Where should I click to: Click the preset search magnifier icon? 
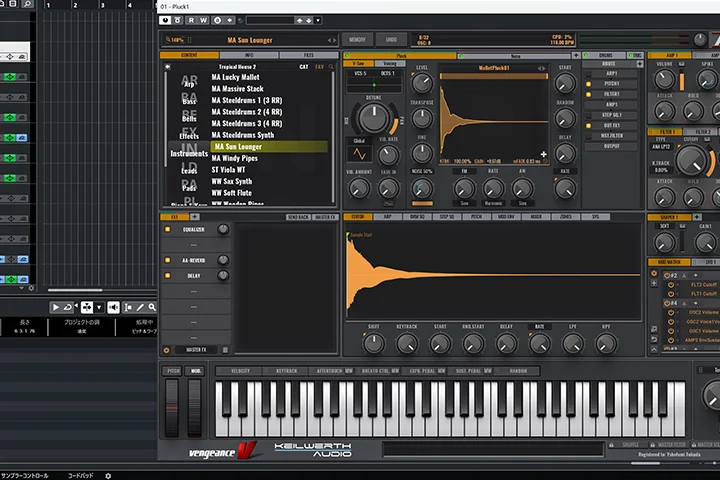coord(331,67)
